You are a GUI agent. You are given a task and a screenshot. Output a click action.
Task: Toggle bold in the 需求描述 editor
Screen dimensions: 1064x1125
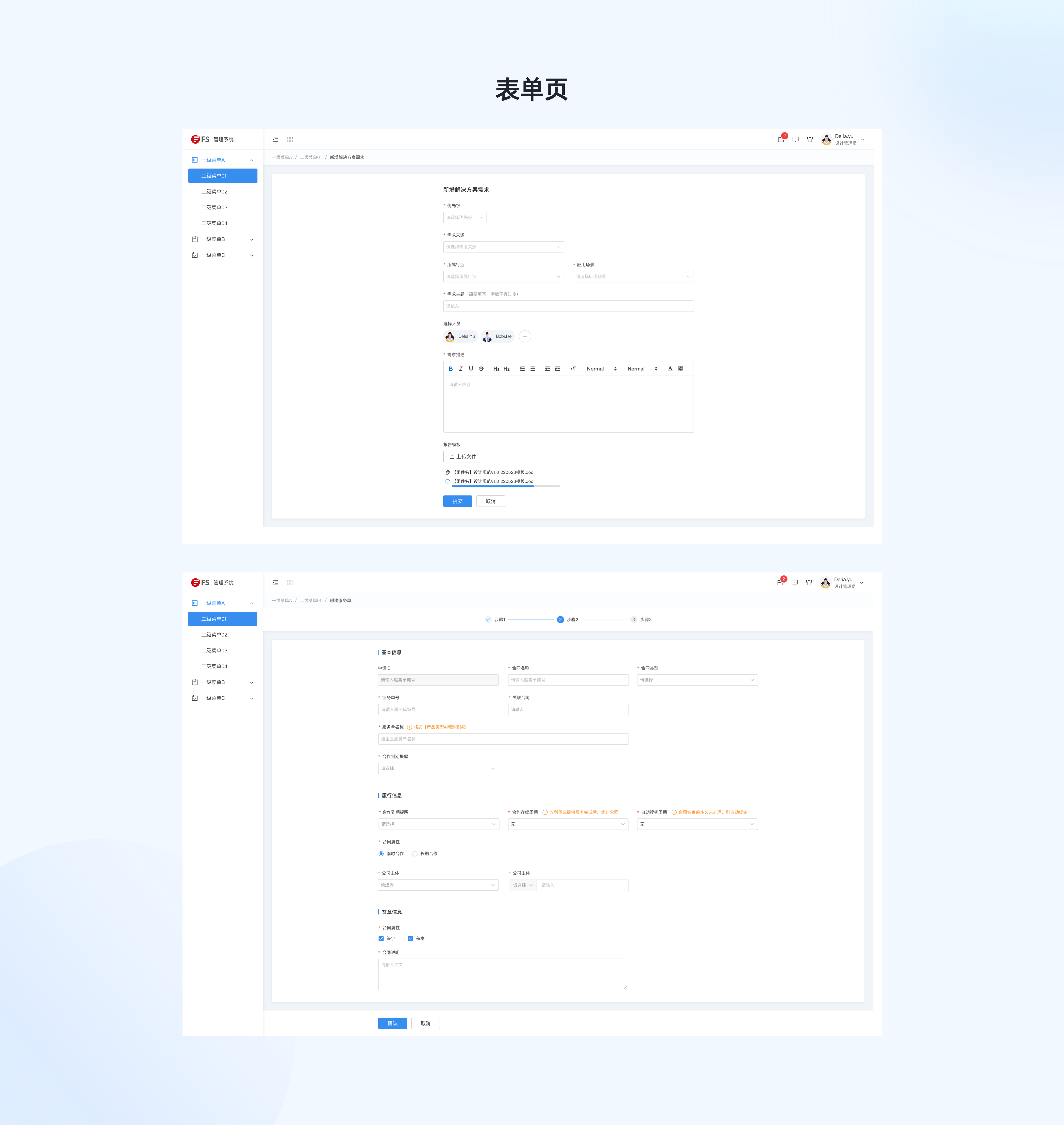(x=451, y=369)
